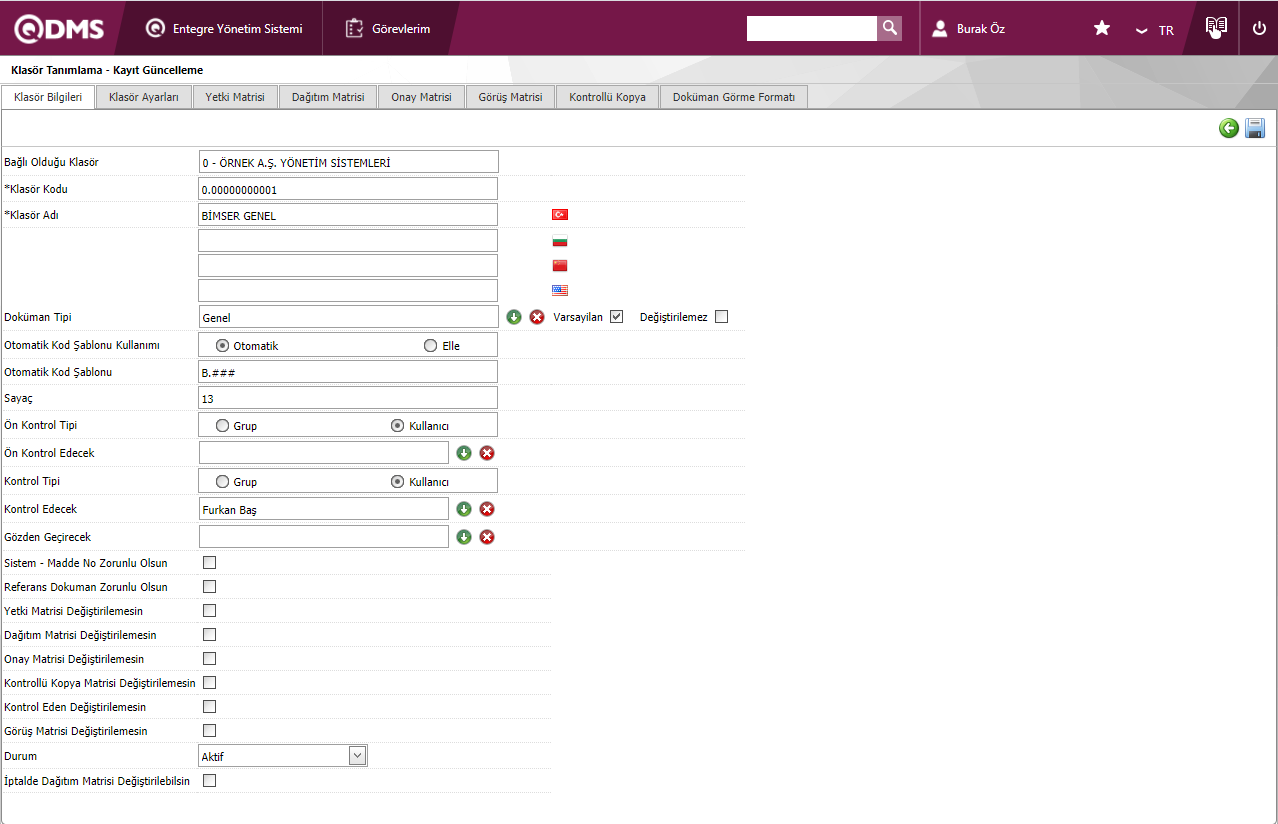The image size is (1278, 824).
Task: Select document type with green arrow
Action: pos(514,317)
